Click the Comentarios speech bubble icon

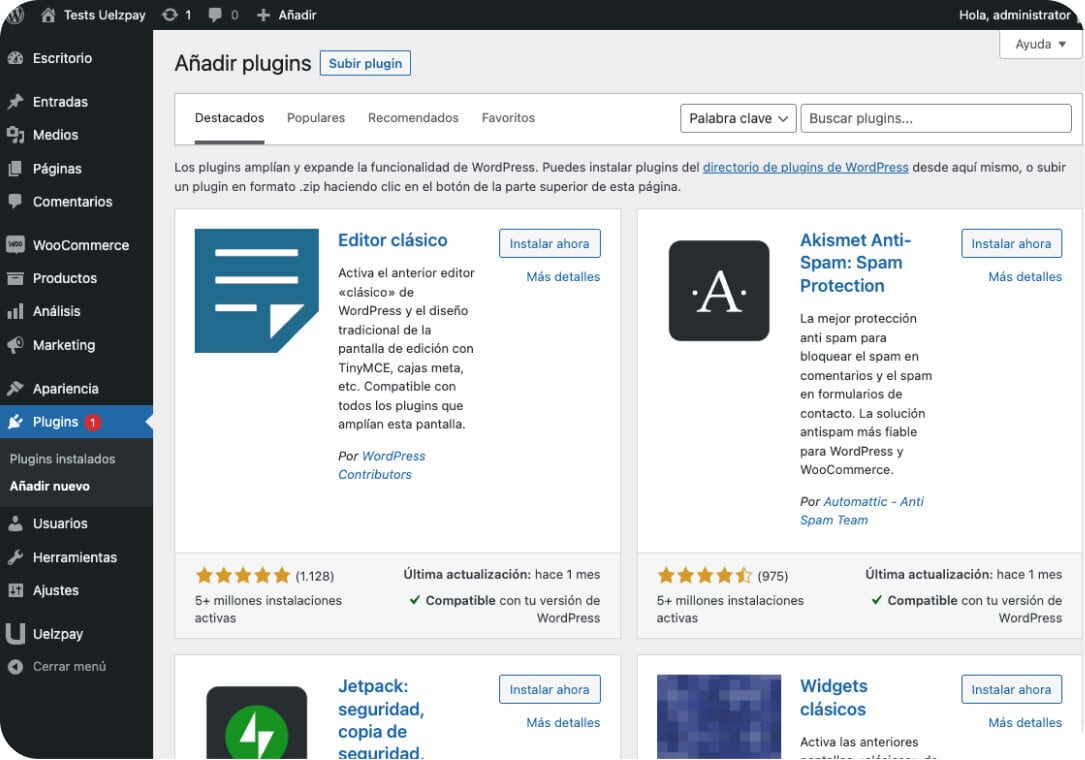[15, 201]
